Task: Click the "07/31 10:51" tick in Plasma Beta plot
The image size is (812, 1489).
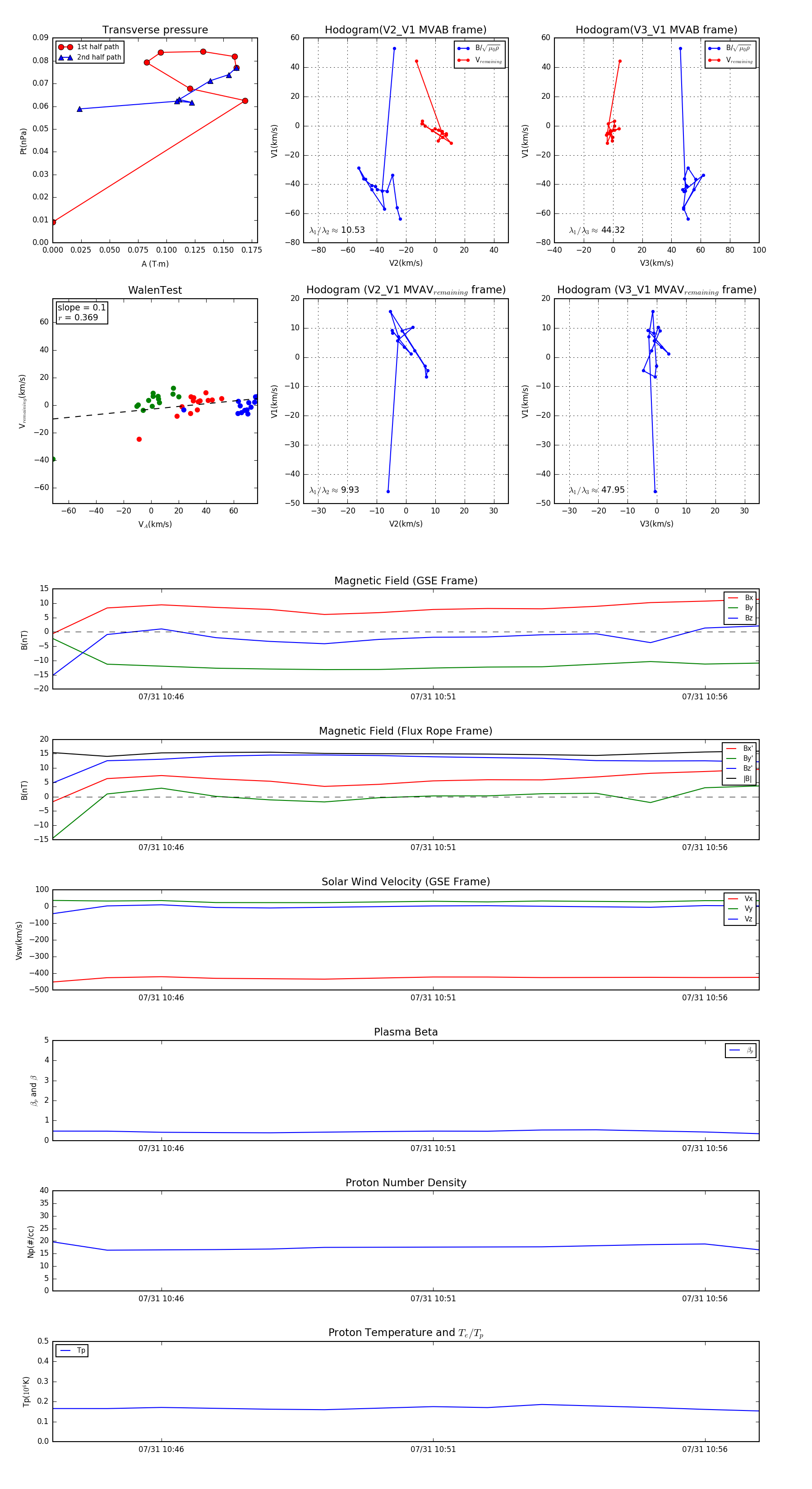Action: coord(433,1148)
